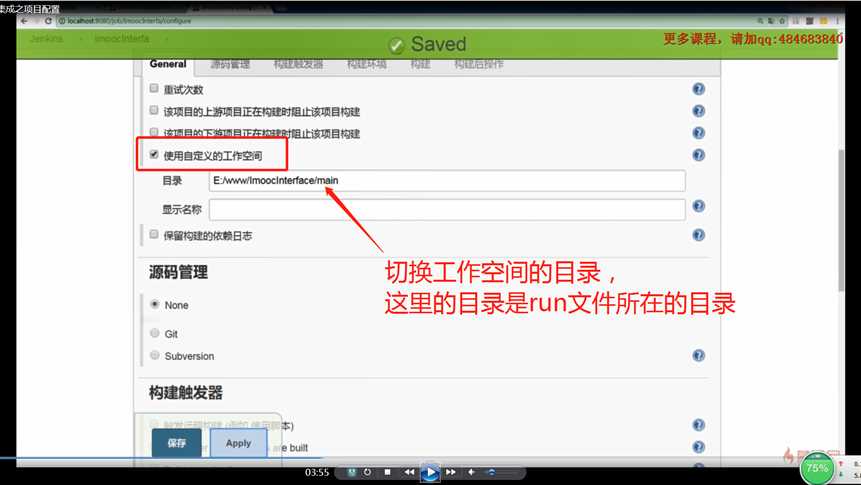
Task: Uncheck 使用自定义的工作空间
Action: click(x=154, y=154)
